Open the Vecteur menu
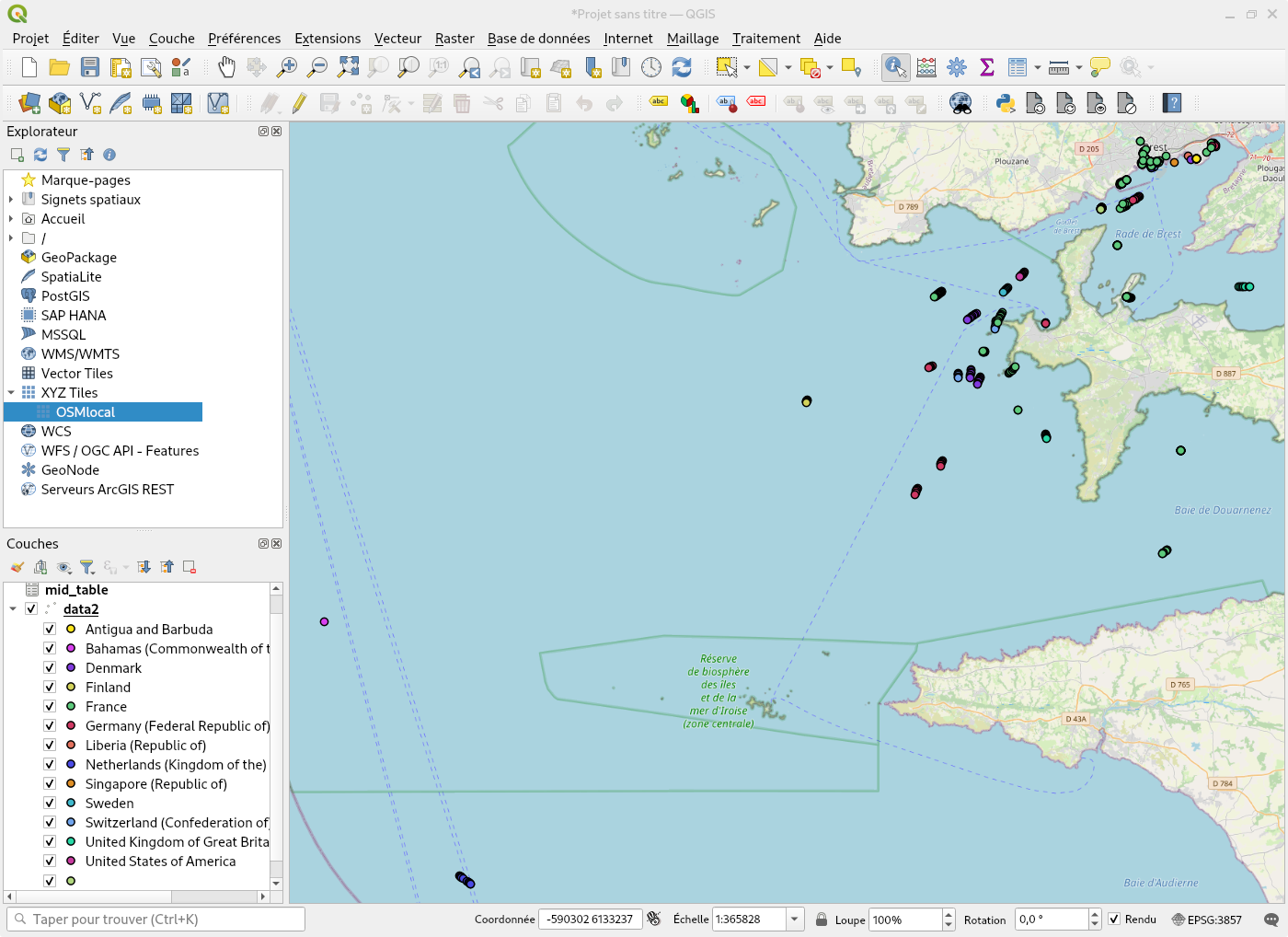Image resolution: width=1288 pixels, height=937 pixels. [397, 39]
